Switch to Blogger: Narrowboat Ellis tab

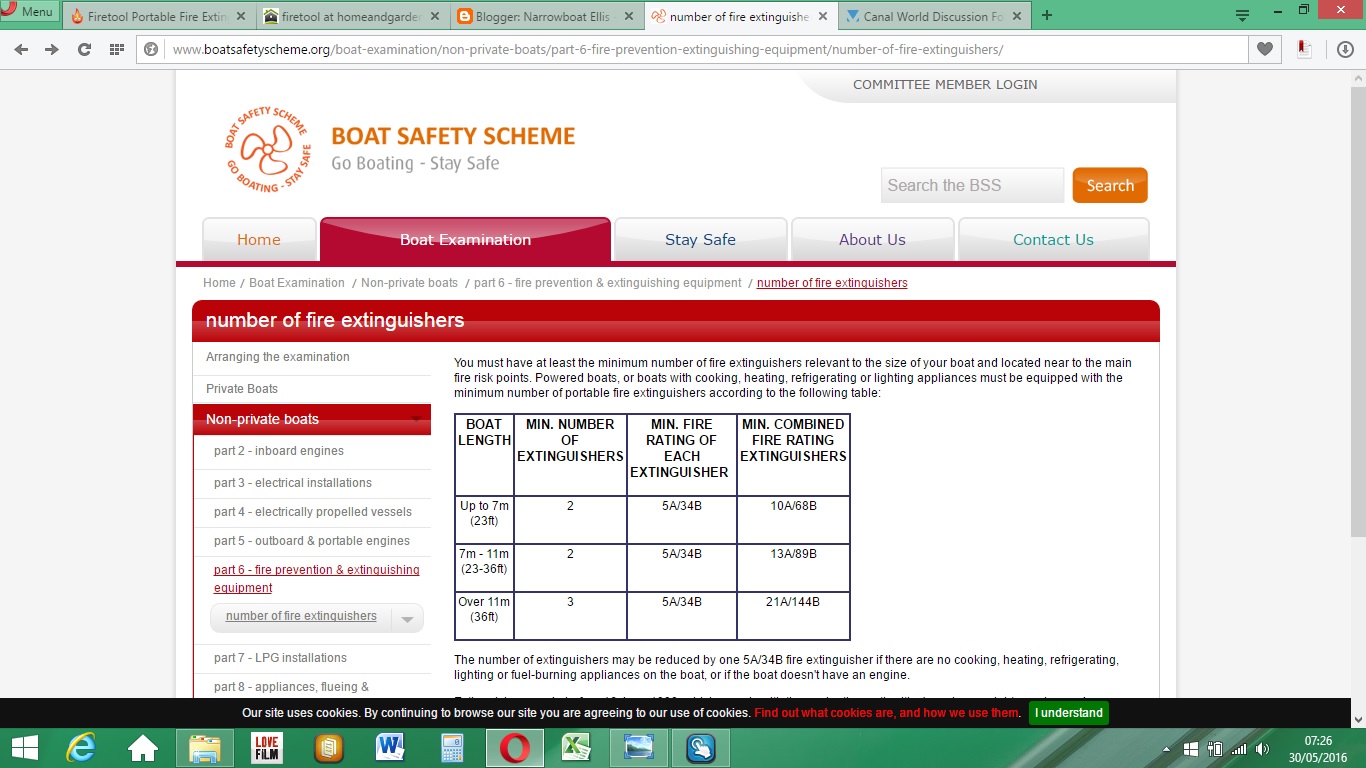pyautogui.click(x=546, y=16)
